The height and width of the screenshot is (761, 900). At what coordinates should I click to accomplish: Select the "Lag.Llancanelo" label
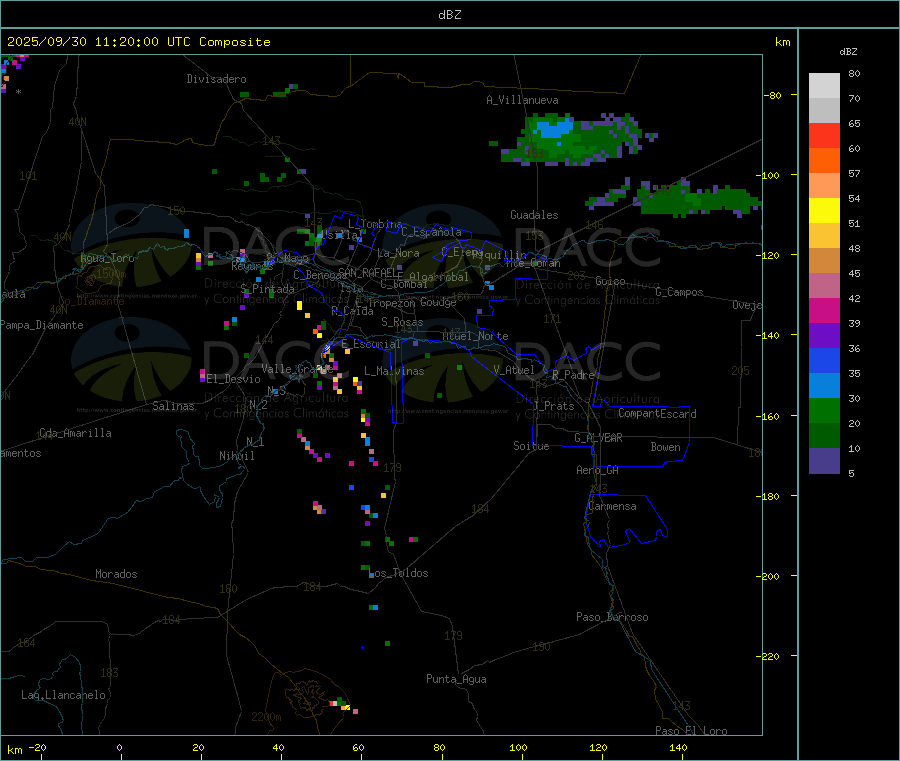[x=64, y=696]
